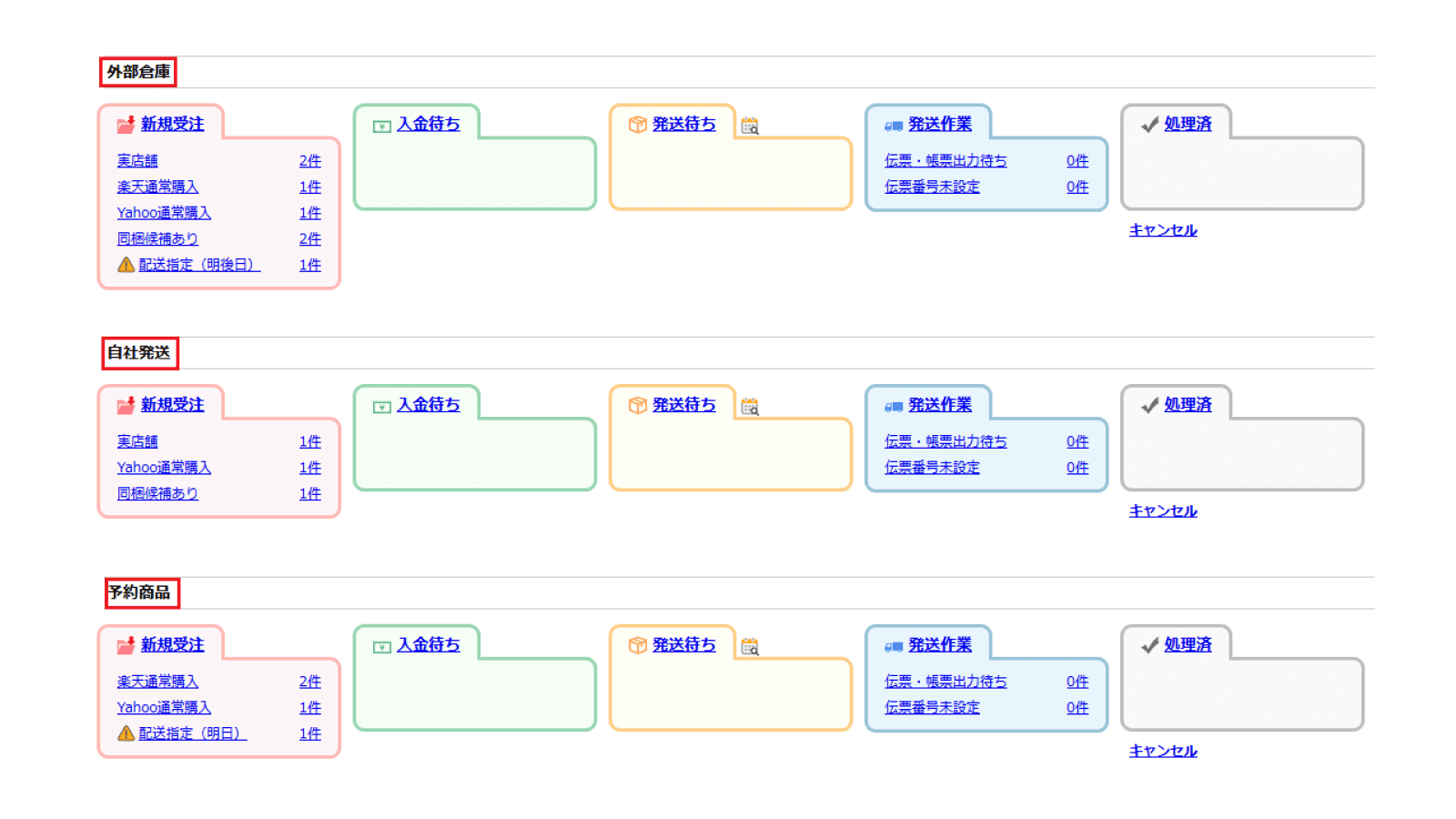1456x819 pixels.
Task: Click truck icon for 発送作業 in 自社発送
Action: [x=894, y=406]
